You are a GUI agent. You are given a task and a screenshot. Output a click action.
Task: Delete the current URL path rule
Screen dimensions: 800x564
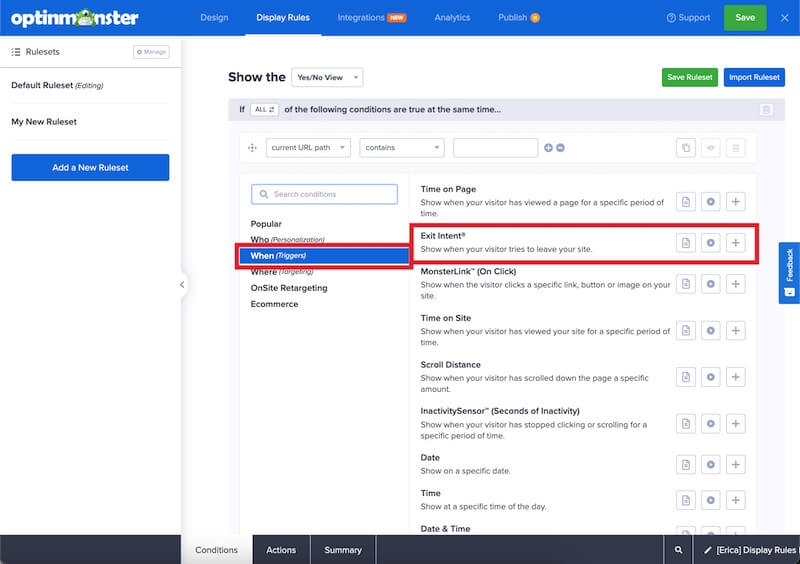(736, 148)
